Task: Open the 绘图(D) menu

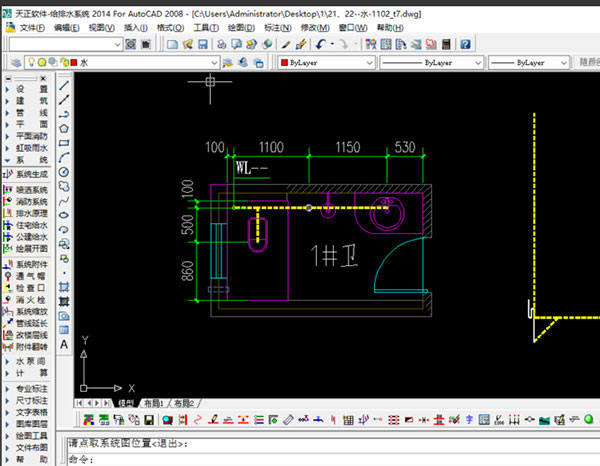Action: [240, 28]
